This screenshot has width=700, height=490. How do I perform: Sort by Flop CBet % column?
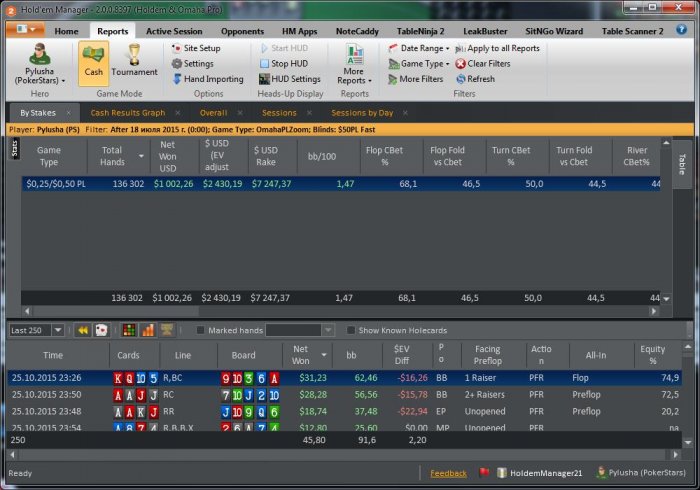392,156
